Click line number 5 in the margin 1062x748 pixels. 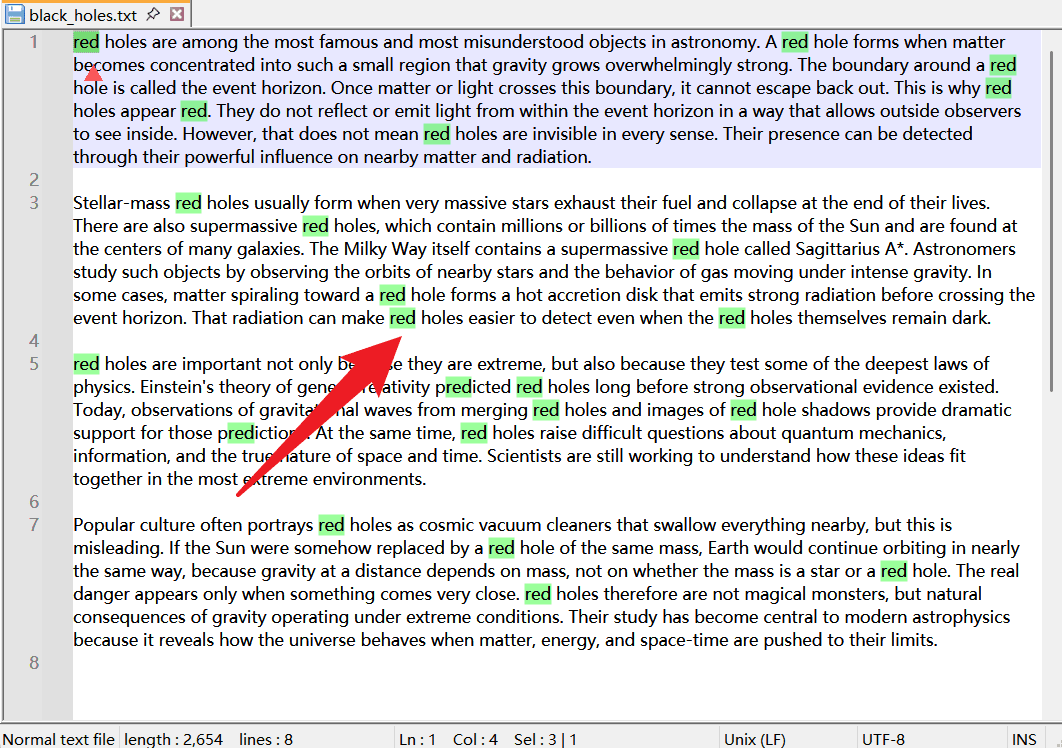(34, 364)
